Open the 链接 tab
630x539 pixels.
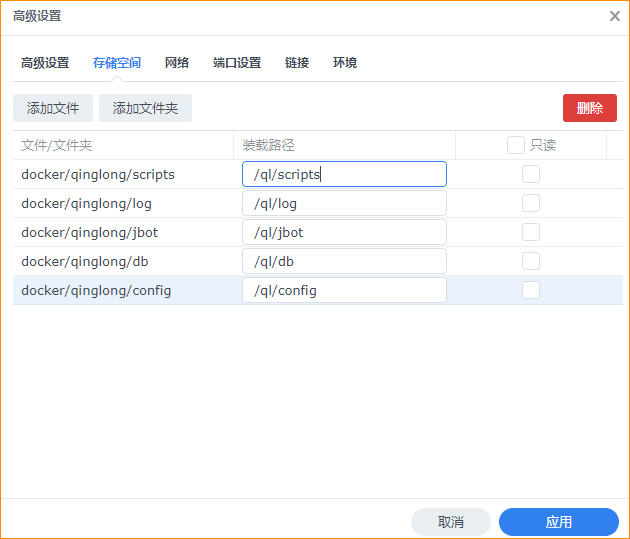tap(297, 63)
